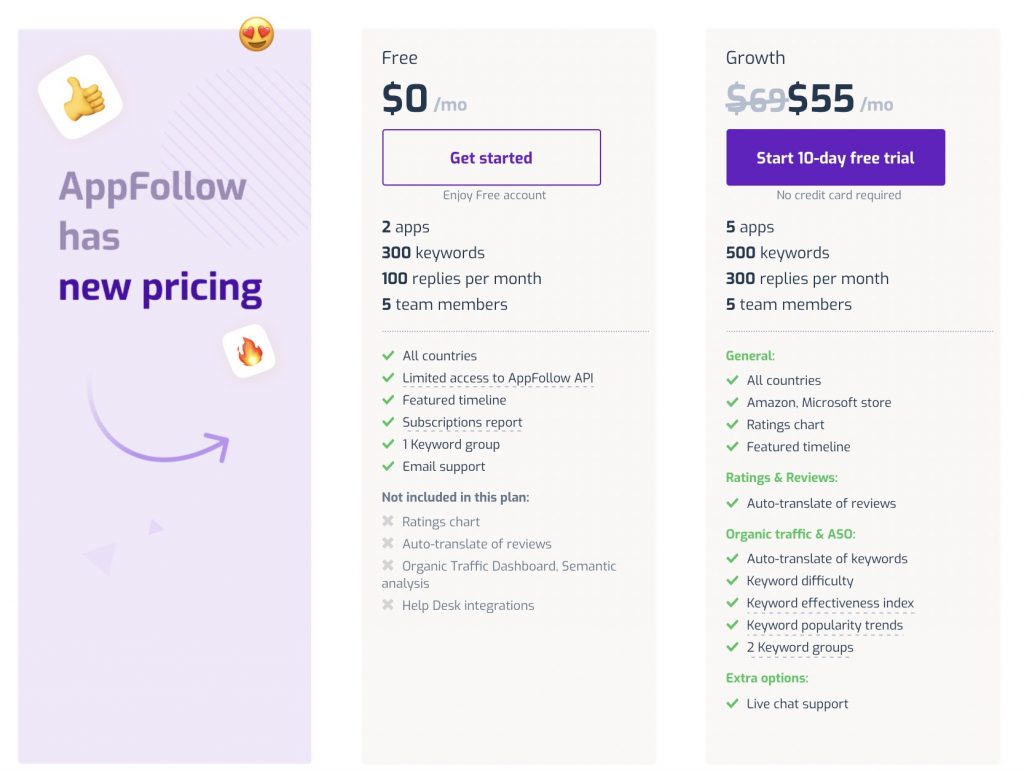Click the Free plan $0 price
Screen dimensions: 1024x771
405,99
